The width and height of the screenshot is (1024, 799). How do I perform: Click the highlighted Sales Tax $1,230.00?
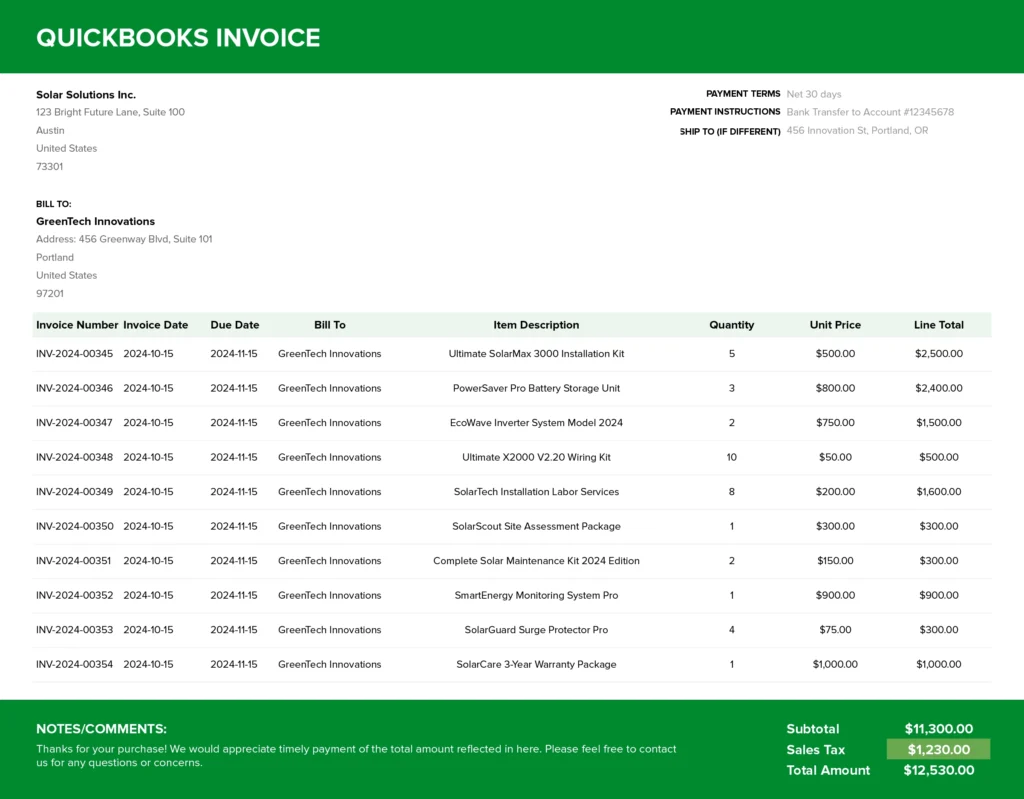click(x=938, y=749)
